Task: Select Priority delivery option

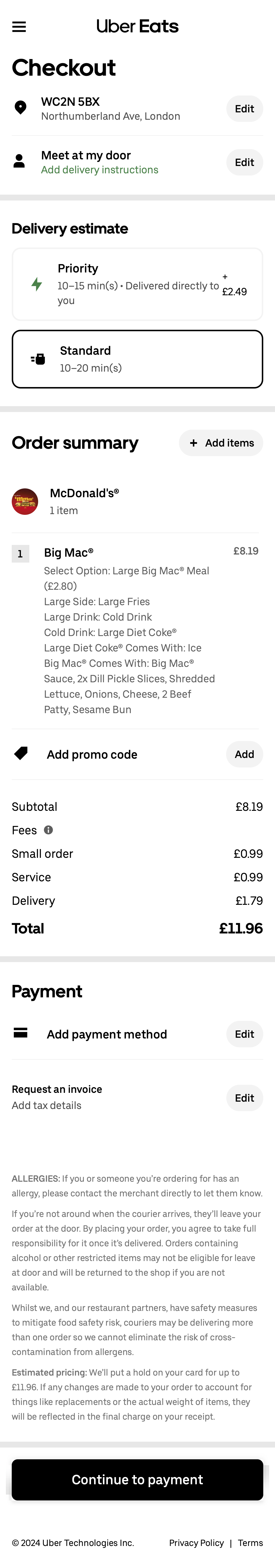Action: 137,284
